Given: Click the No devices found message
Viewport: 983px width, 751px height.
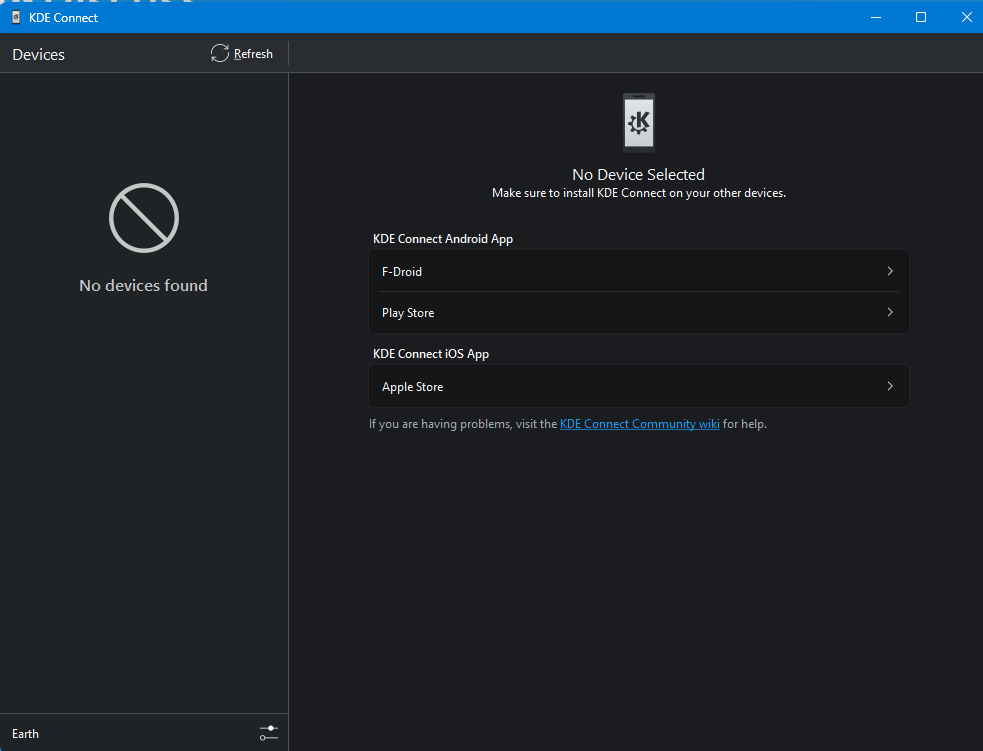Looking at the screenshot, I should (143, 286).
